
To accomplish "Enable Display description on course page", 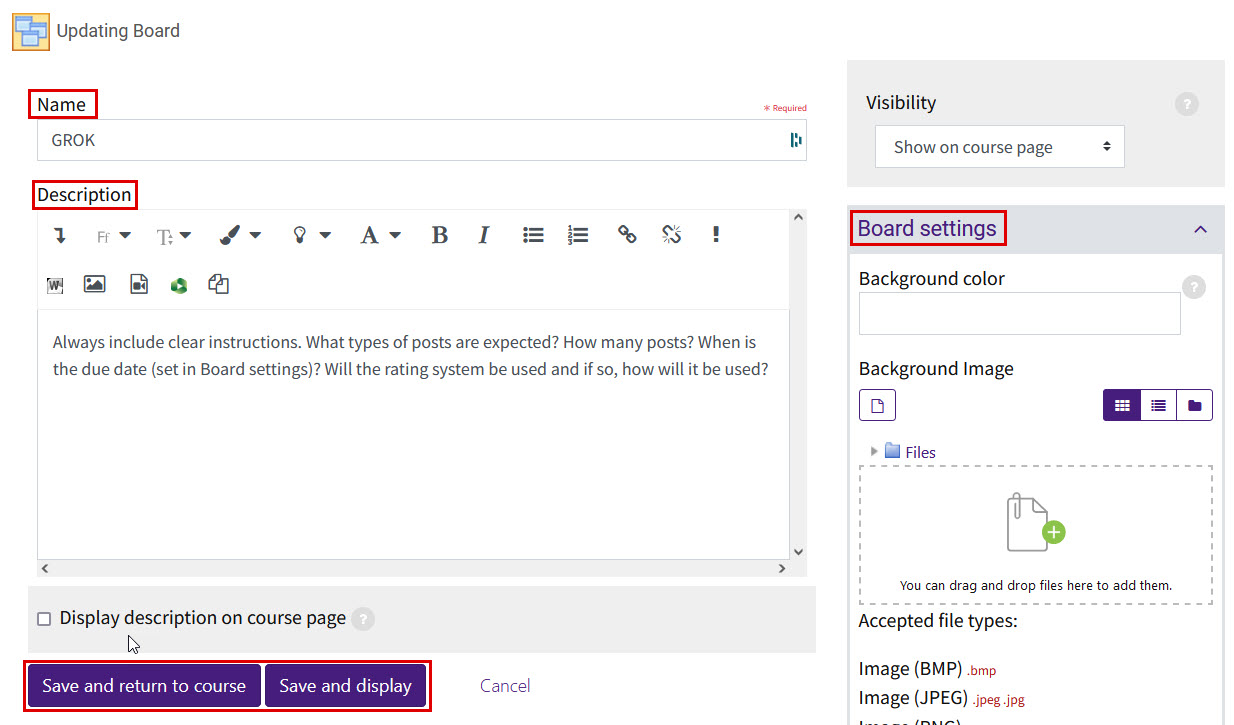I will [x=44, y=618].
